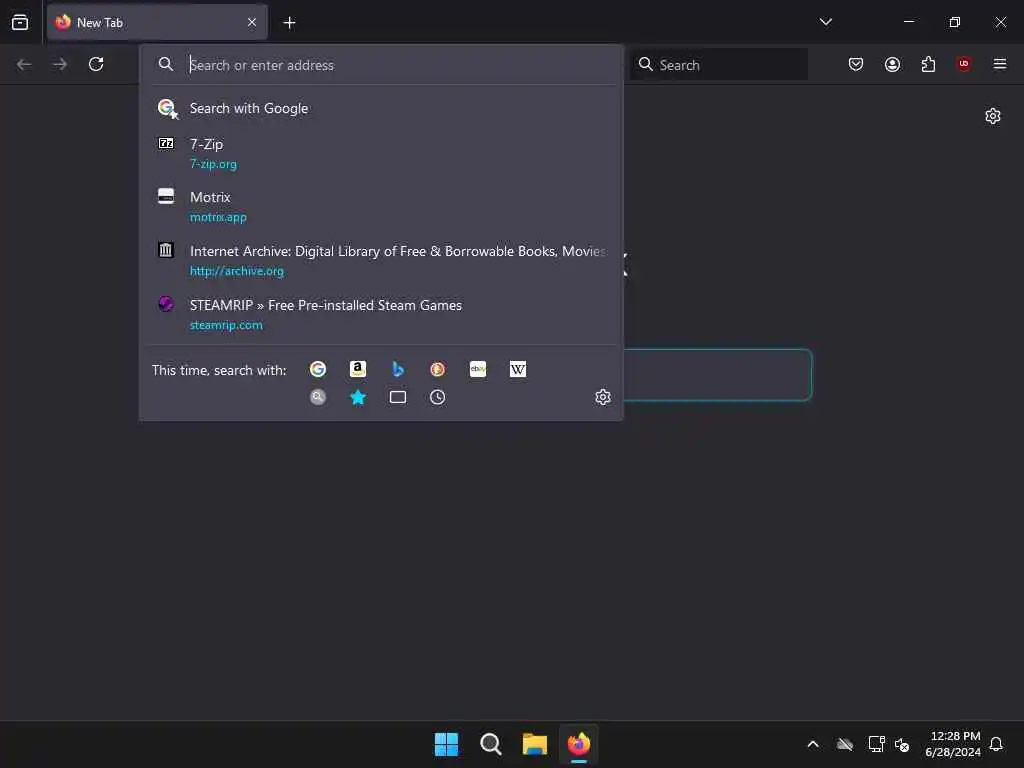Open the Internet Archive suggestion
The width and height of the screenshot is (1024, 768).
381,261
